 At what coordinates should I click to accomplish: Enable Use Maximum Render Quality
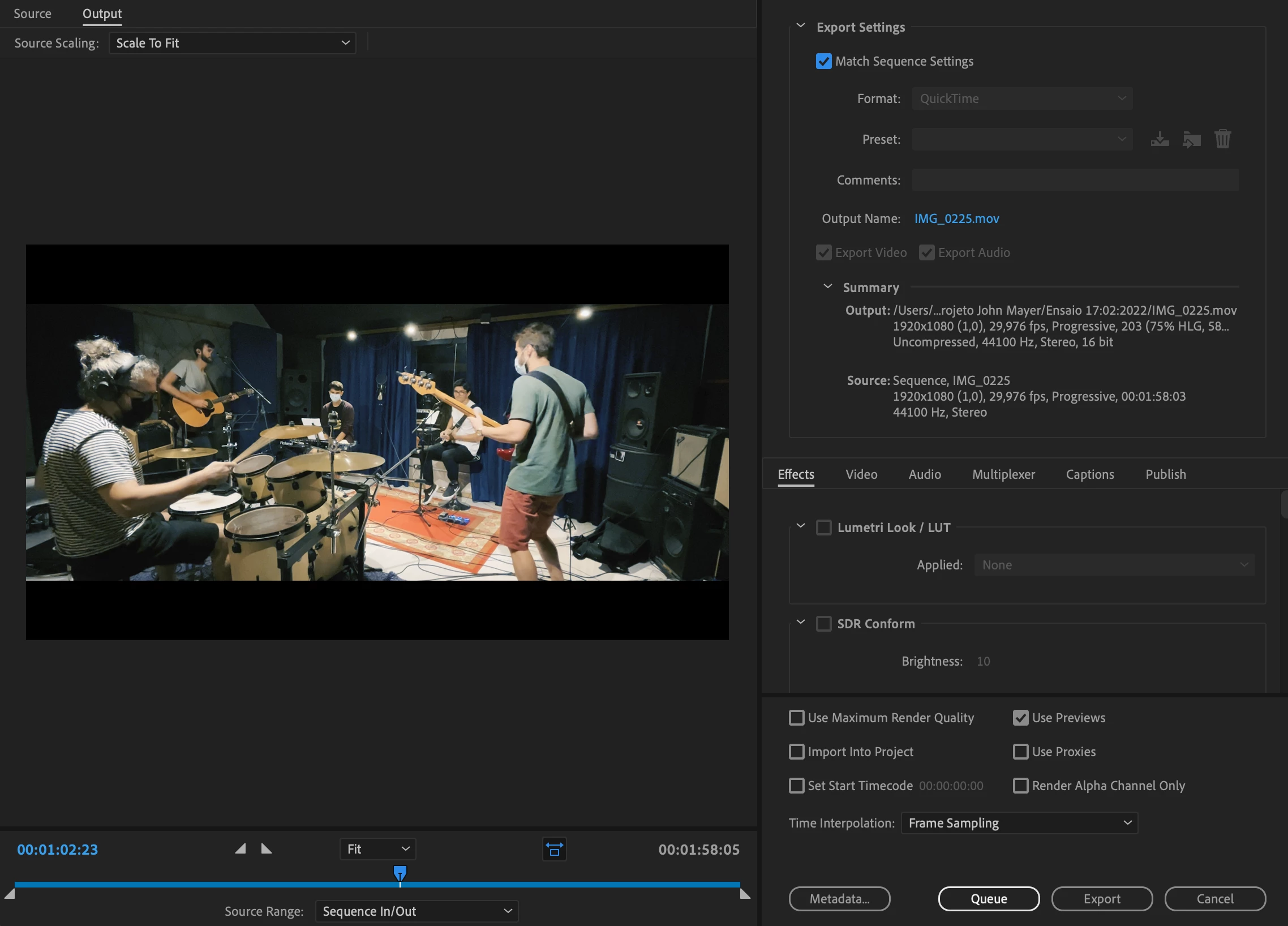[796, 718]
